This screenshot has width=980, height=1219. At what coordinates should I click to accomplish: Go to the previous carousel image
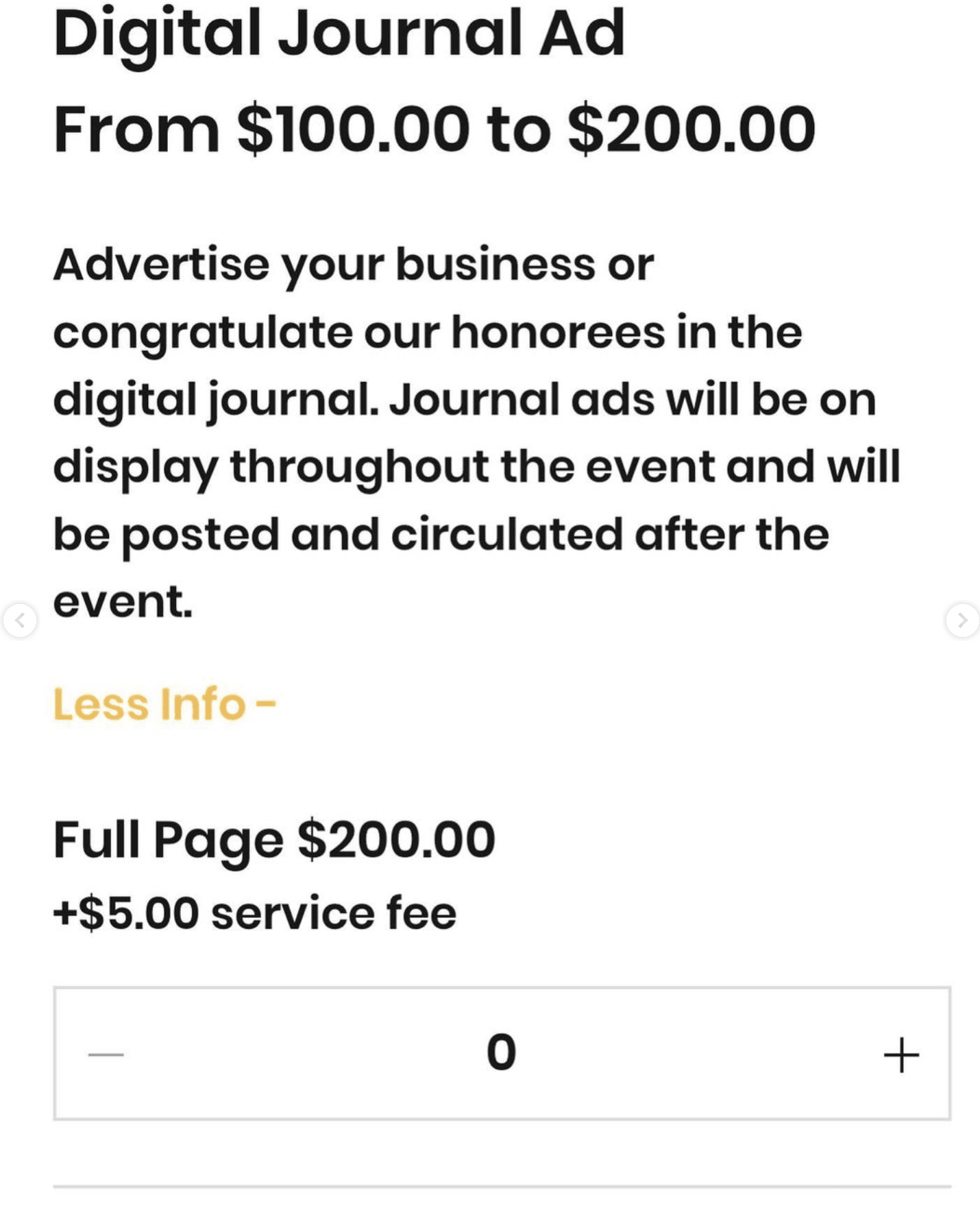pos(19,620)
